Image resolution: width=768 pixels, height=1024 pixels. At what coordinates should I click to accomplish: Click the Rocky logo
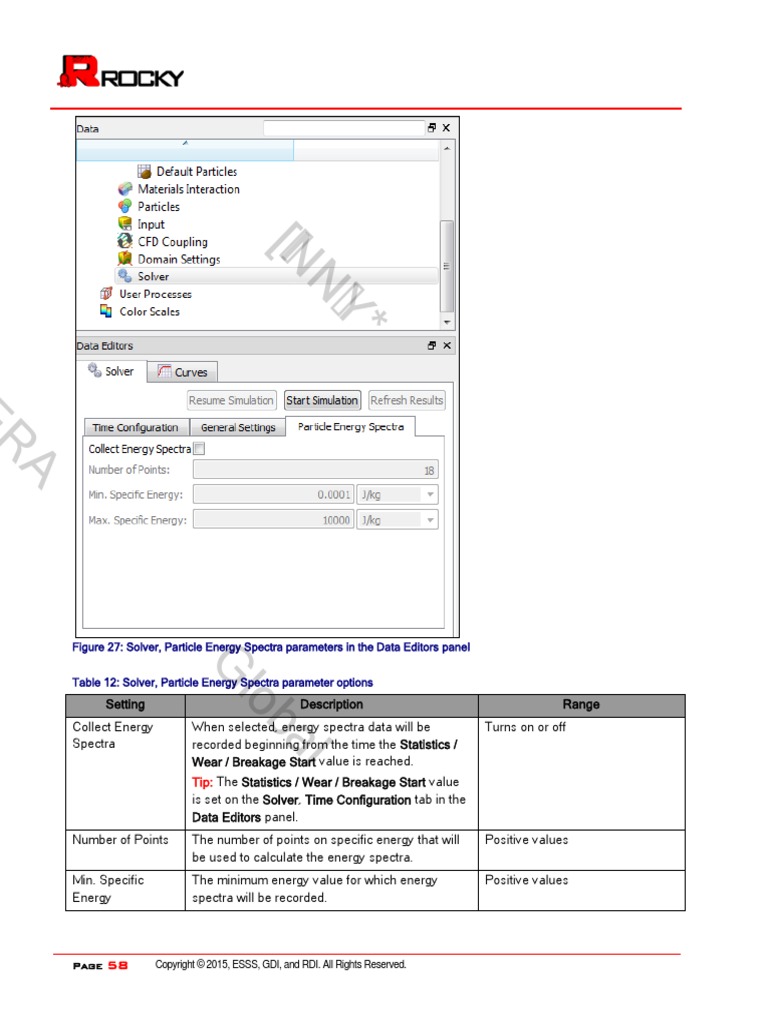(x=121, y=72)
